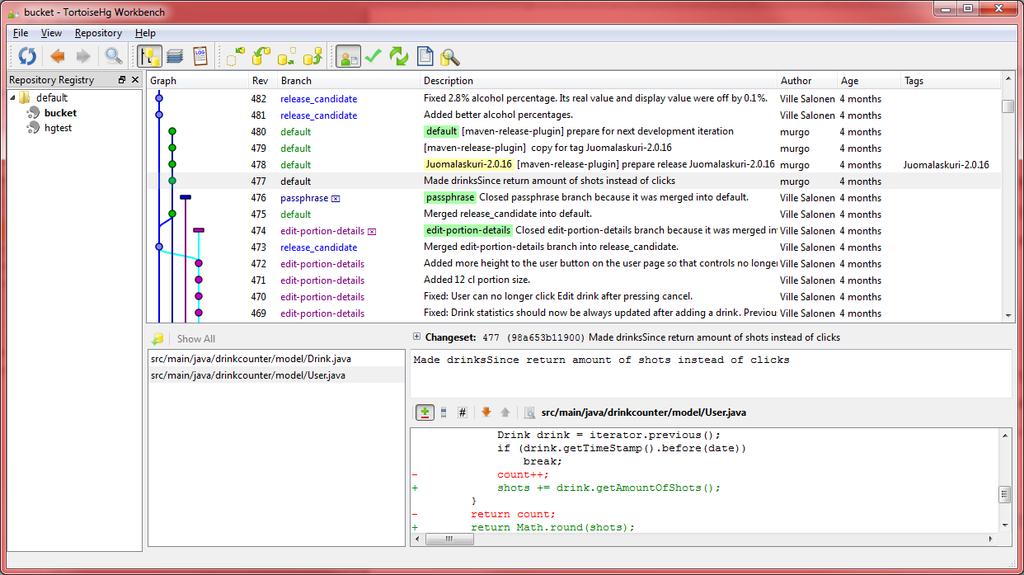Open the Help menu
This screenshot has width=1024, height=575.
click(145, 33)
